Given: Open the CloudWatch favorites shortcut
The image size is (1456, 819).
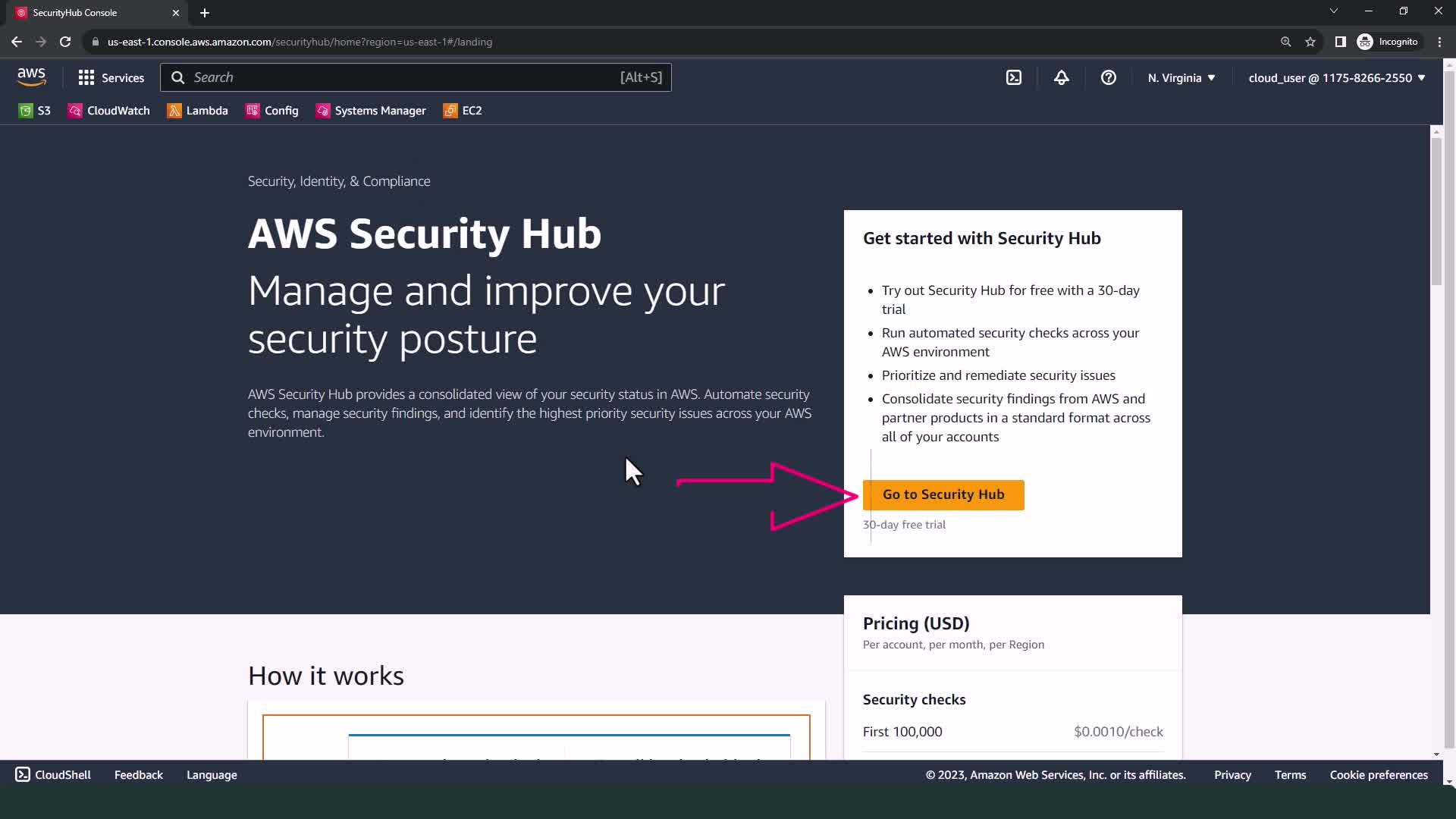Looking at the screenshot, I should pos(109,111).
